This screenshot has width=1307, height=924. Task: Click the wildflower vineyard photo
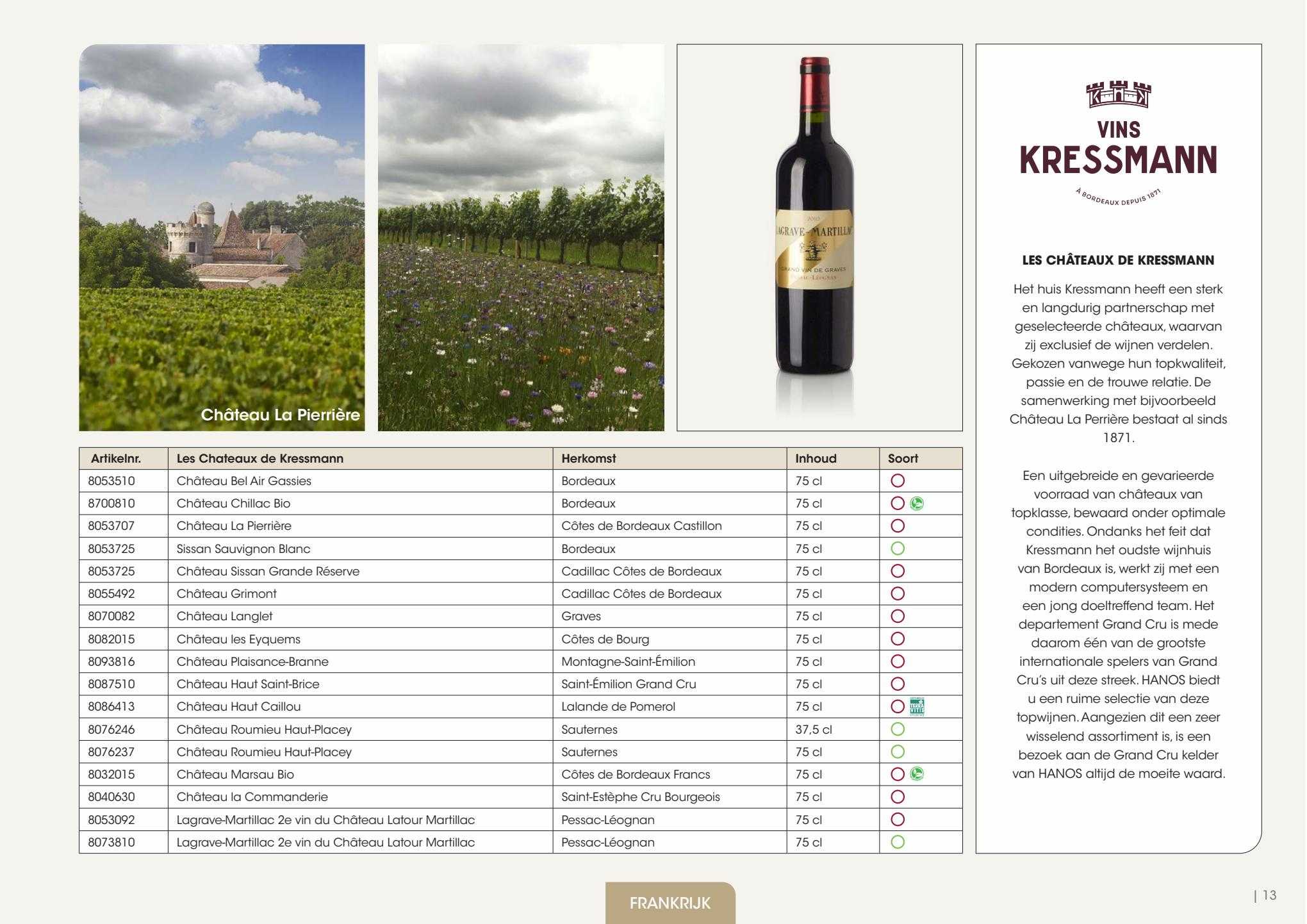pos(521,237)
